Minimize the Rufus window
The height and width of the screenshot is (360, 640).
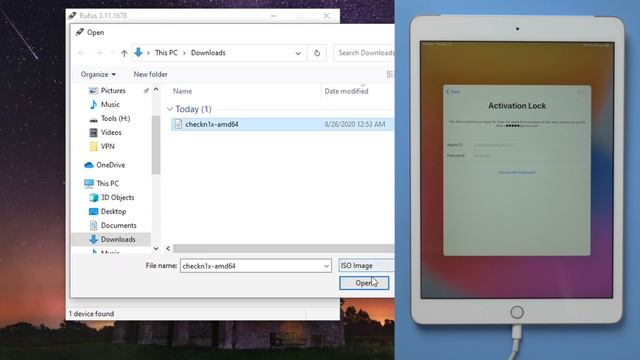point(274,16)
